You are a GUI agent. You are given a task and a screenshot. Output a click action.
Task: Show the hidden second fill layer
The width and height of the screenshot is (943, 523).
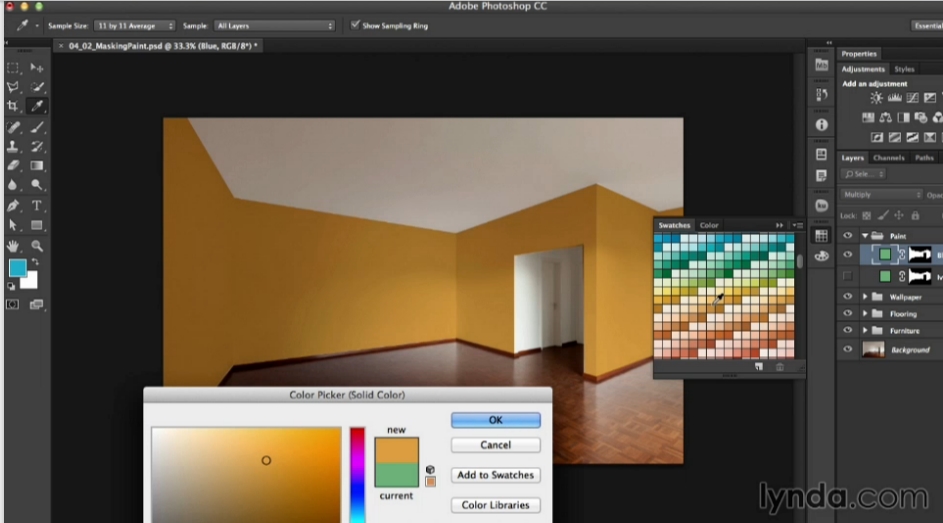(x=847, y=277)
